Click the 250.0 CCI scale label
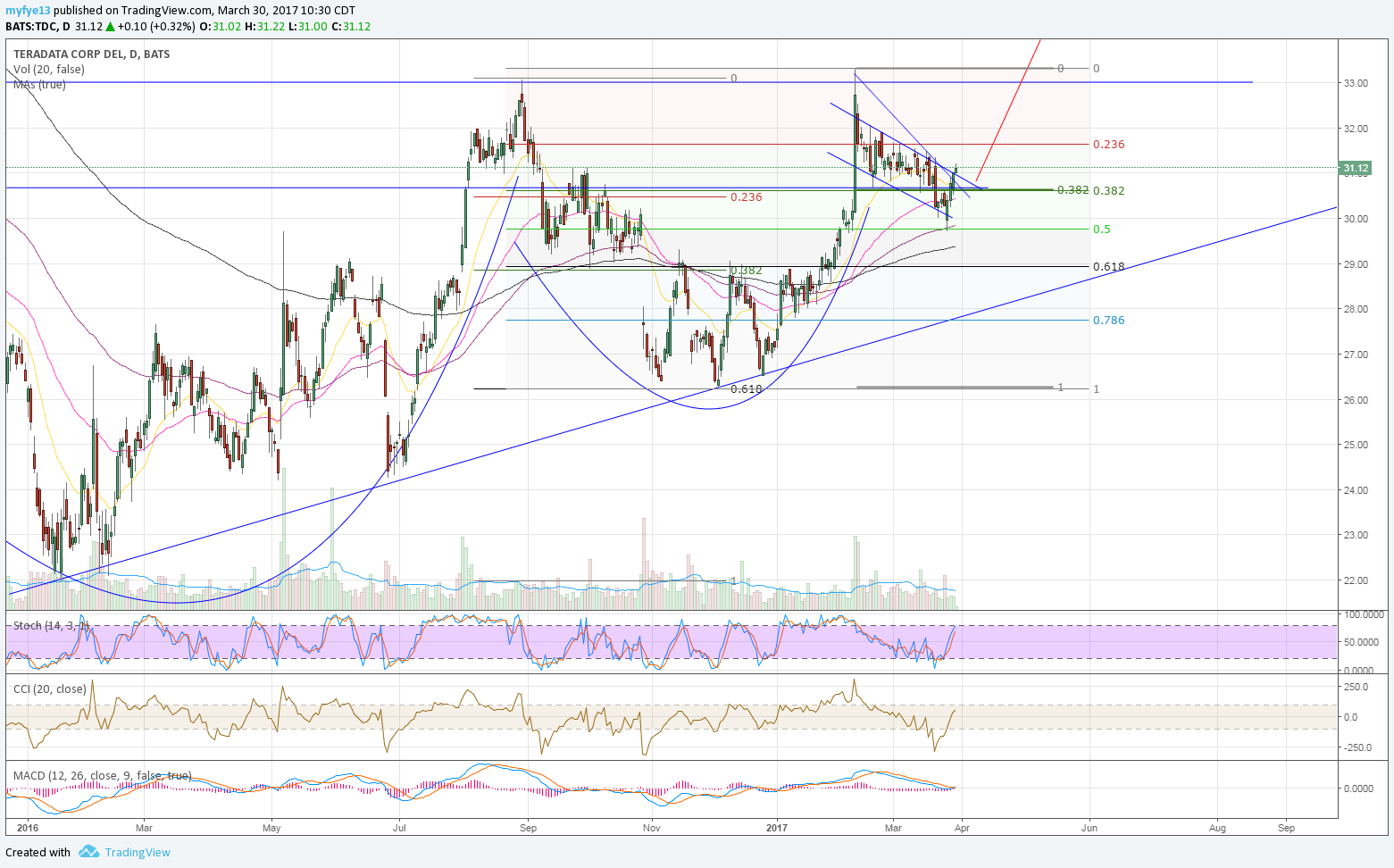1394x868 pixels. (x=1356, y=687)
